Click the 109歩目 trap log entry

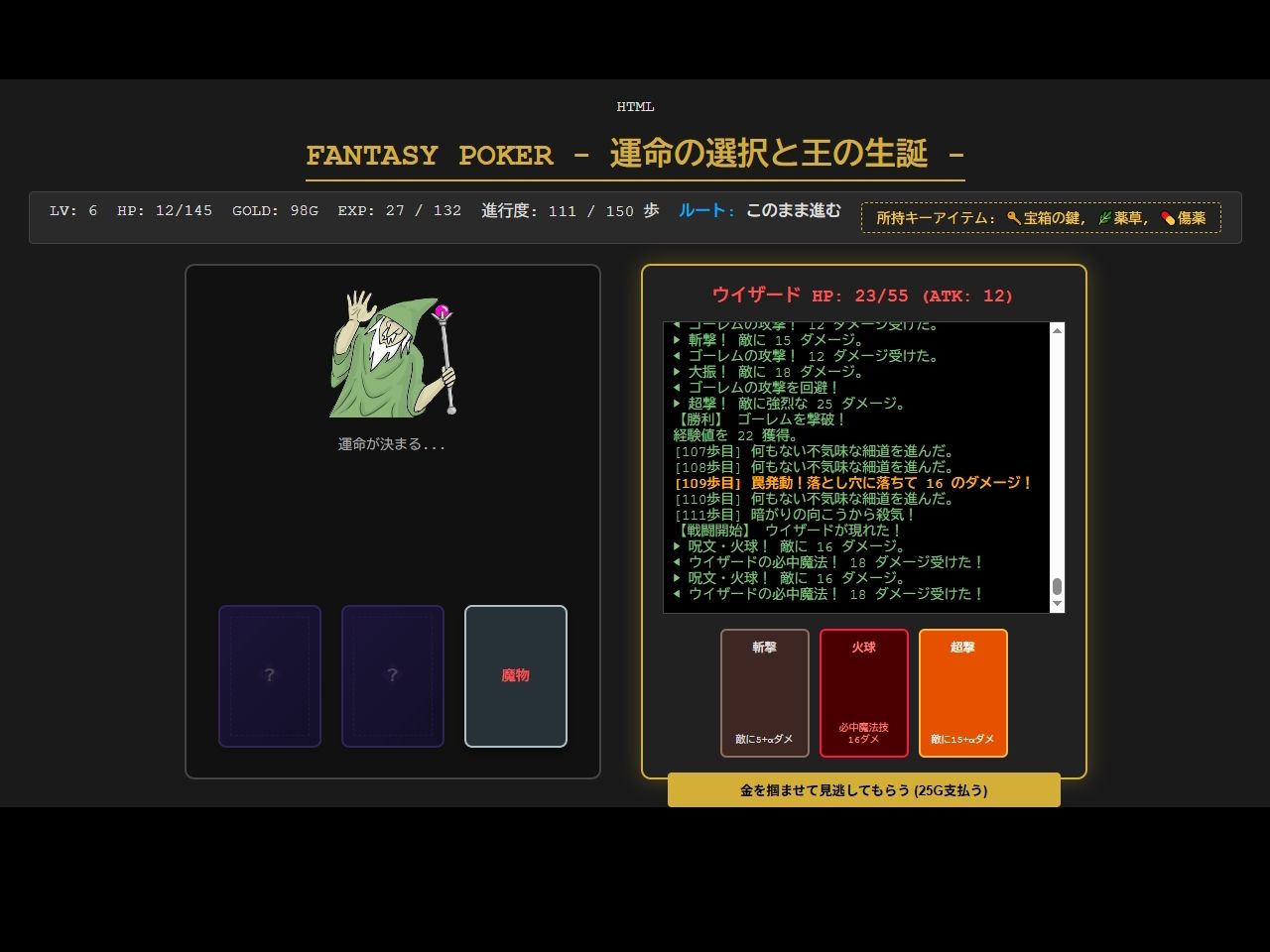[853, 483]
